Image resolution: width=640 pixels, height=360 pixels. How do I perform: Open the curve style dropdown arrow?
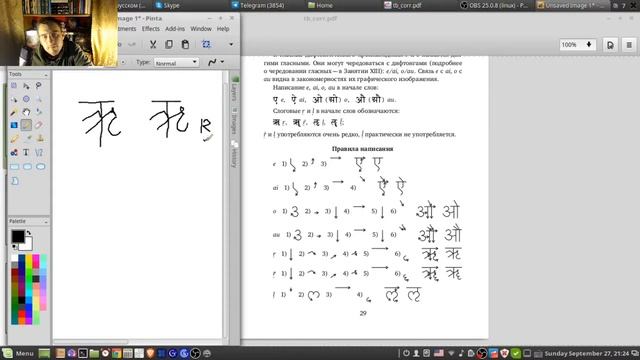222,62
